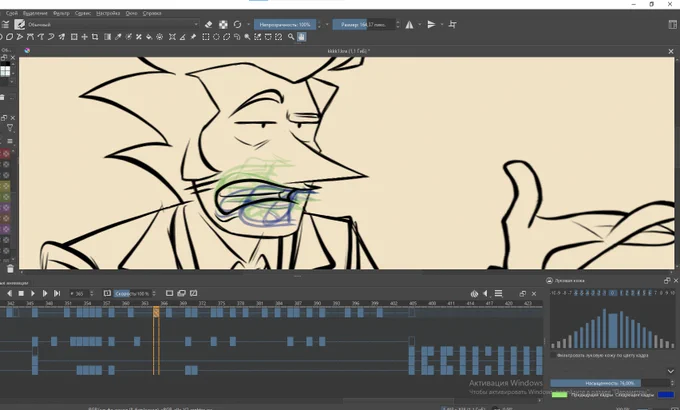The image size is (680, 410).
Task: Reload the original brush preset
Action: 237,24
